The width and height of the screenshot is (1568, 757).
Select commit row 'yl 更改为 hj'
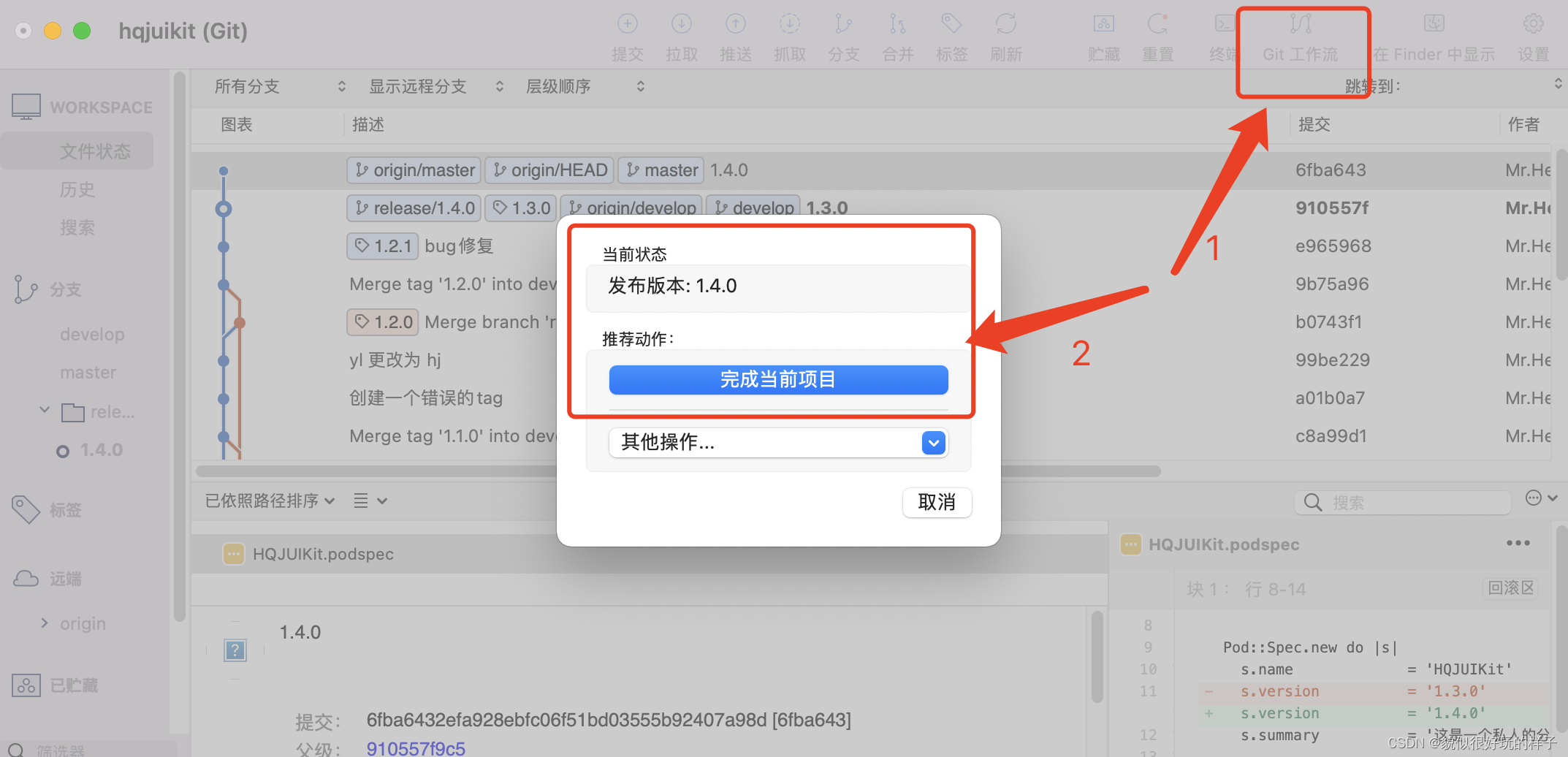click(395, 360)
